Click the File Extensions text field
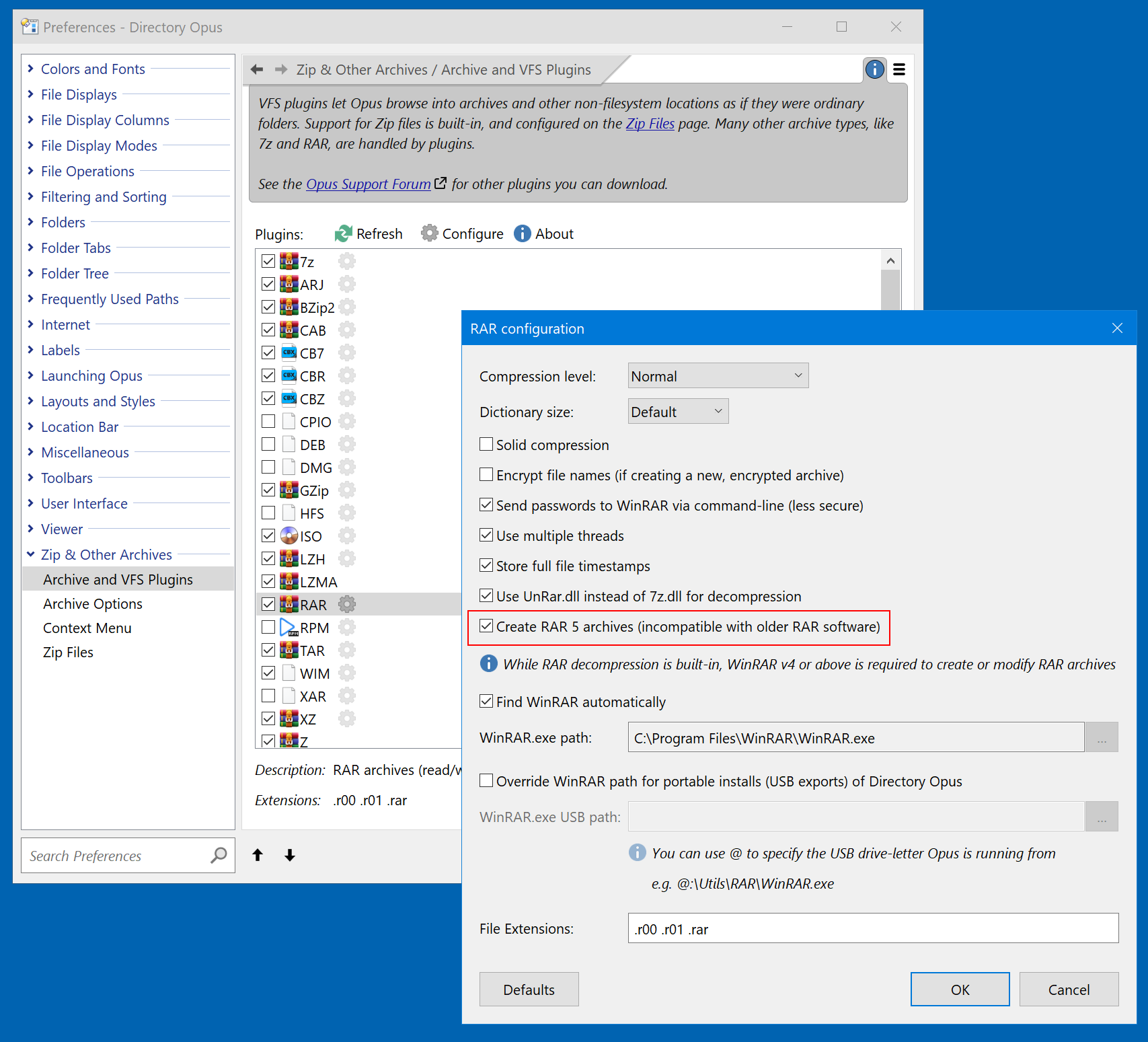 click(x=872, y=929)
